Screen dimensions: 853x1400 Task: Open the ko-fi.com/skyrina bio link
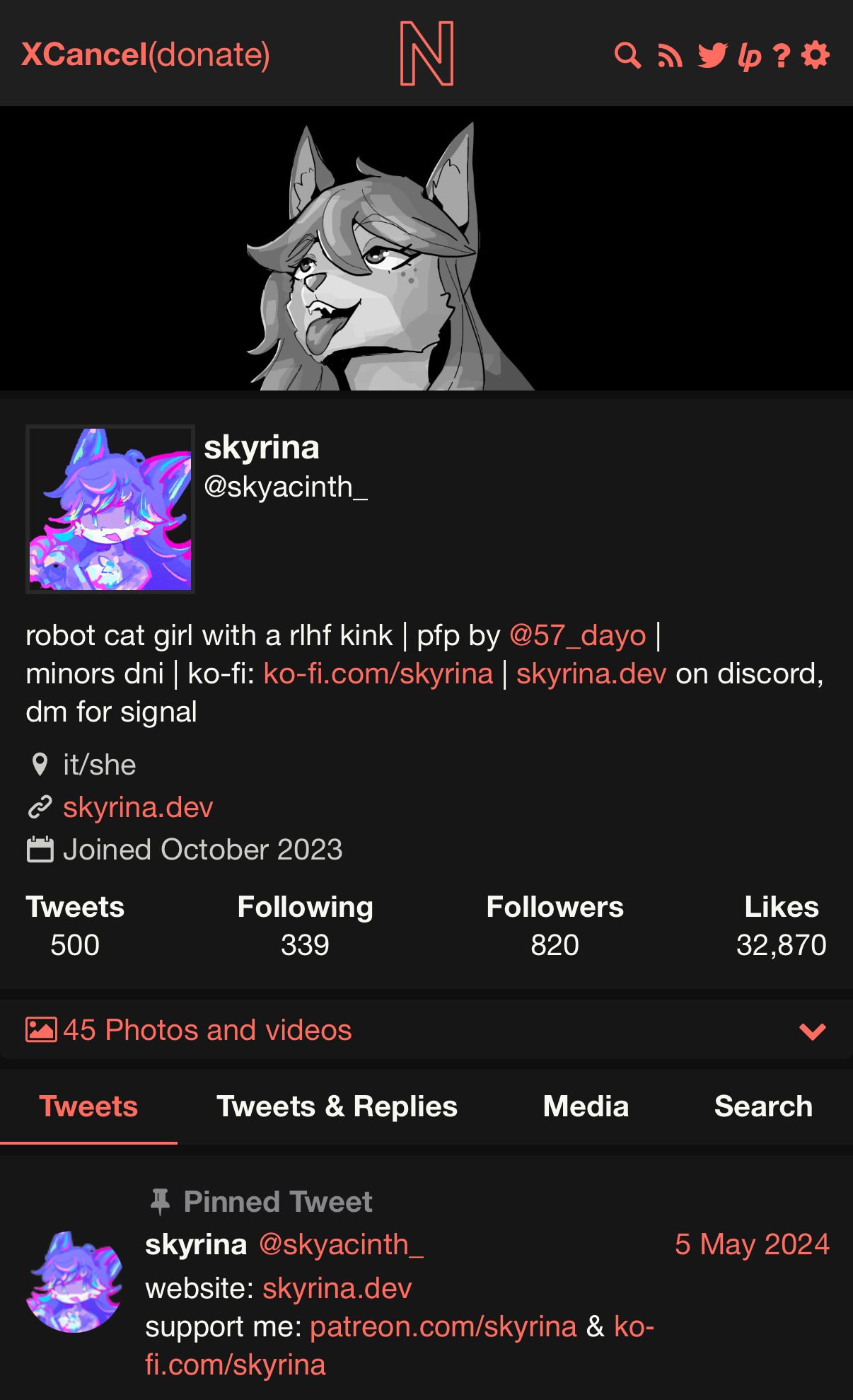378,673
